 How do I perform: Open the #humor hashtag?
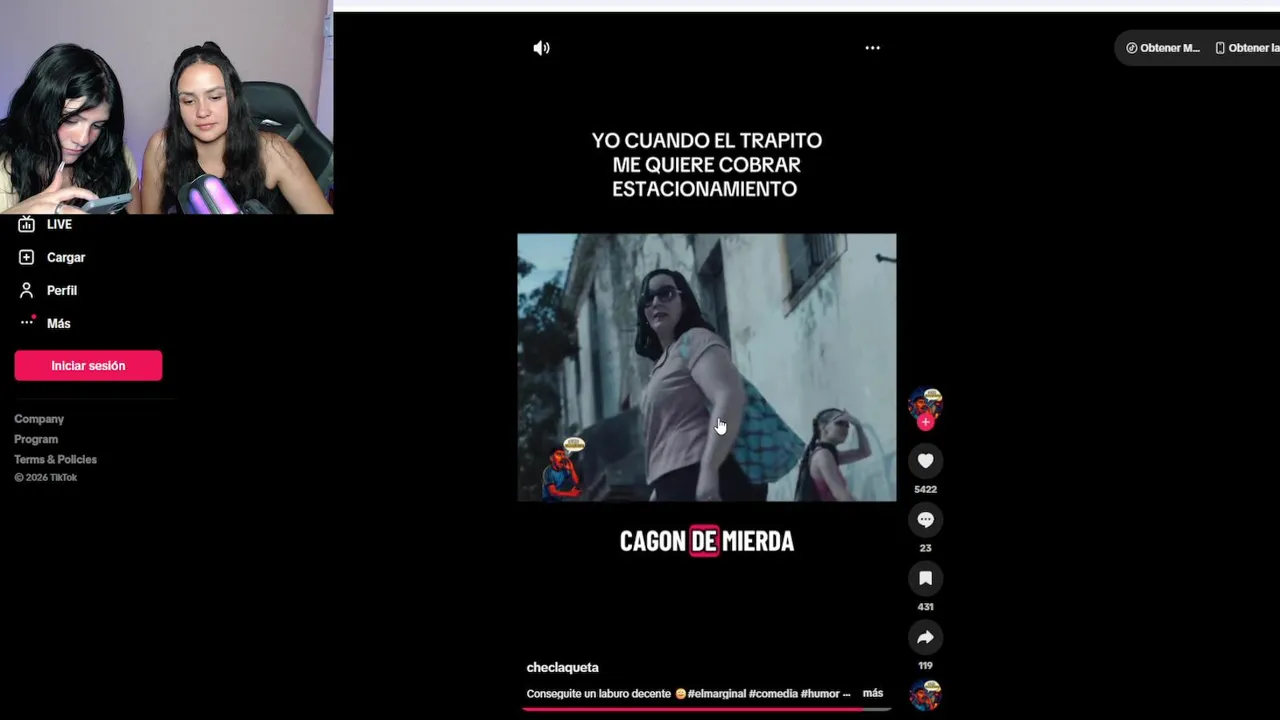(x=820, y=693)
